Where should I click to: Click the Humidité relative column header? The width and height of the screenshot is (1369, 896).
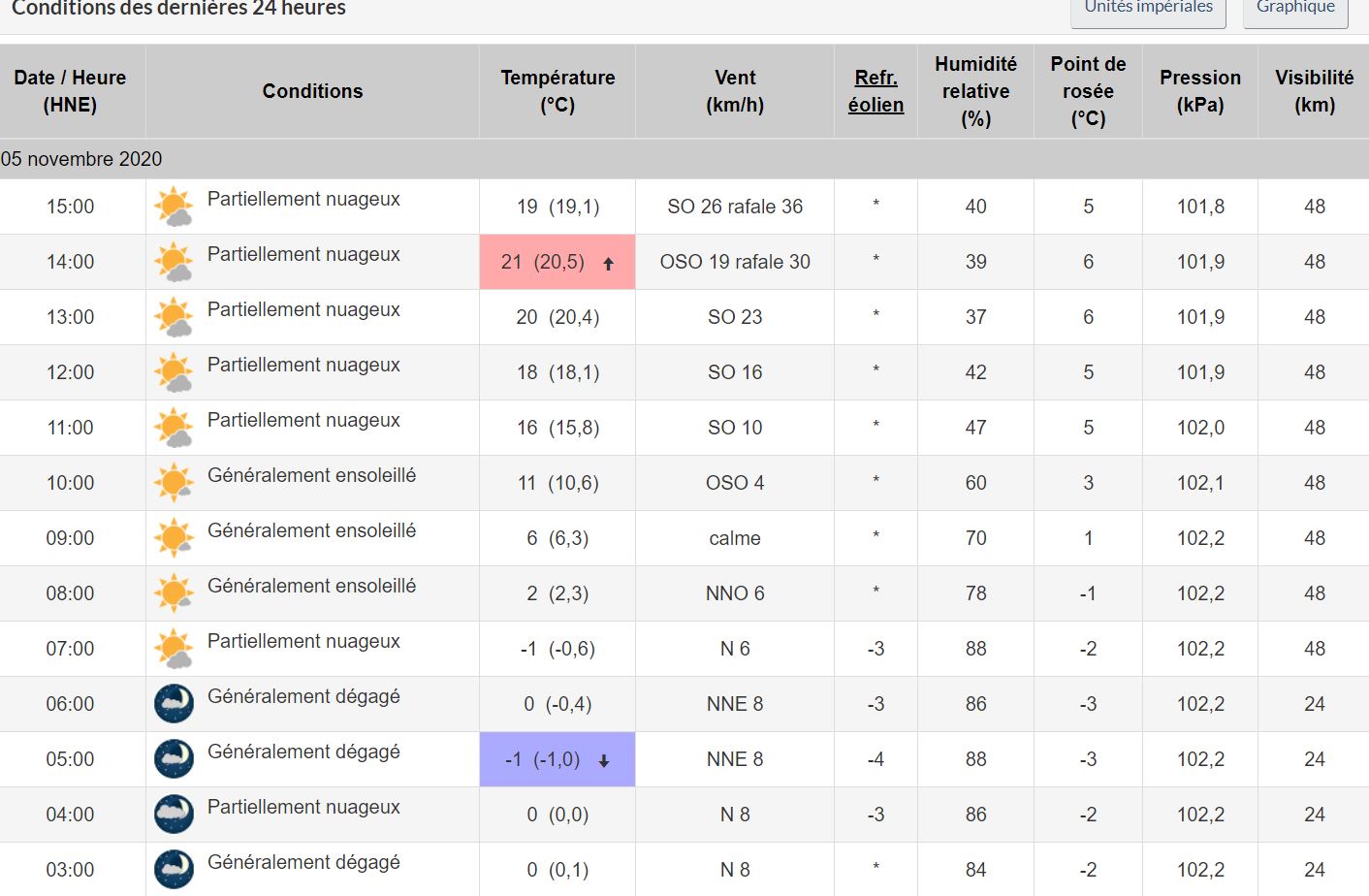pyautogui.click(x=975, y=91)
